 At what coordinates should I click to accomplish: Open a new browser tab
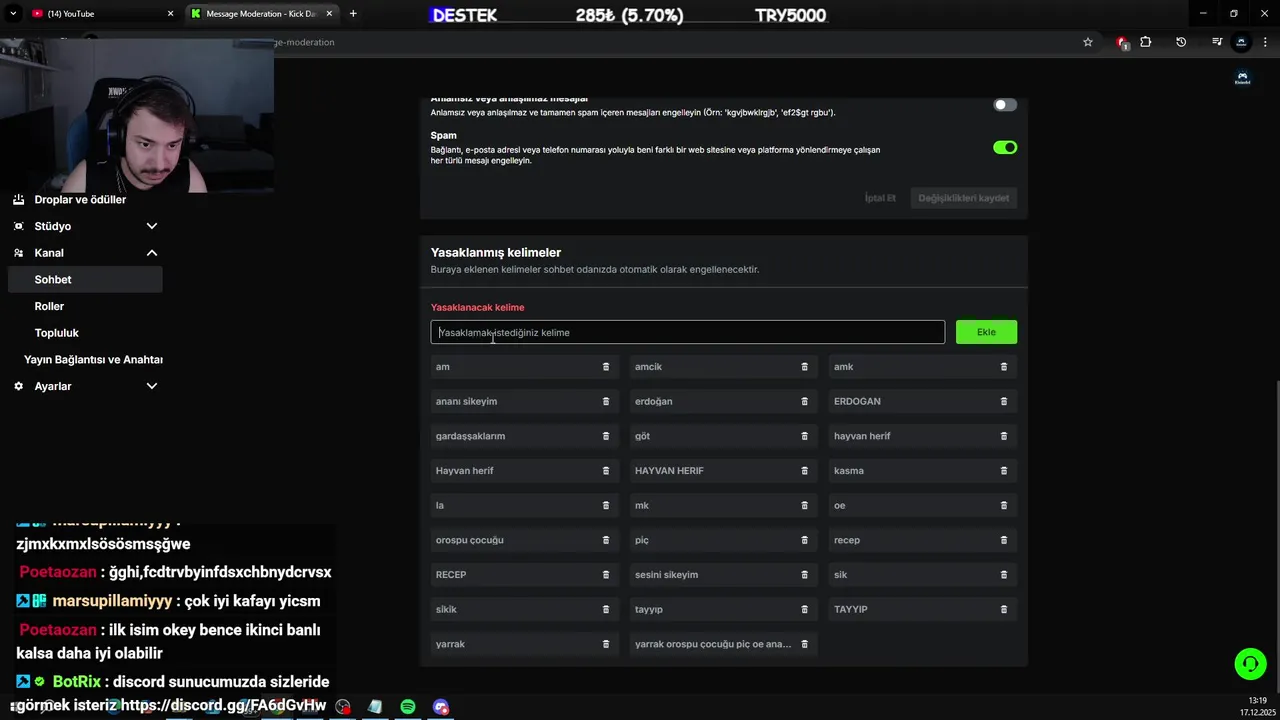(x=353, y=14)
